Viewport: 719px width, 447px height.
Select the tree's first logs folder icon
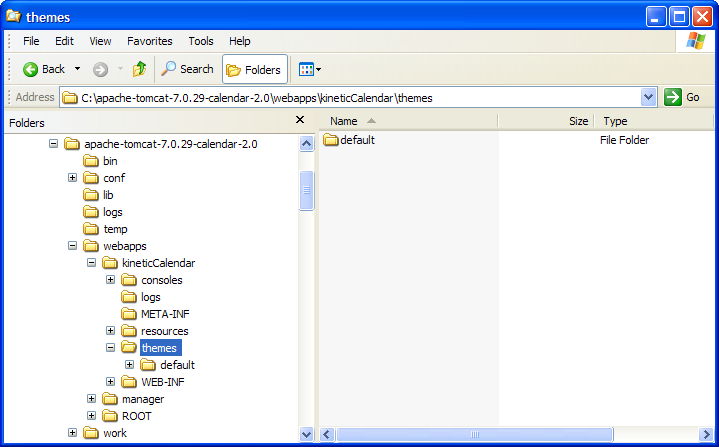coord(91,212)
